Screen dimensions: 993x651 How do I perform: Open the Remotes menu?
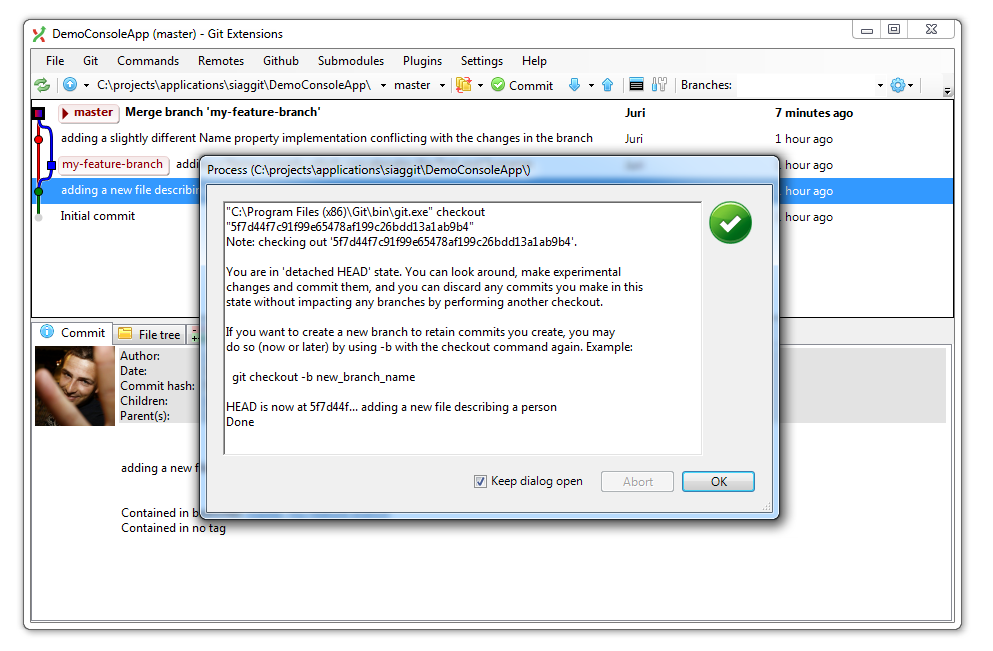[x=221, y=61]
